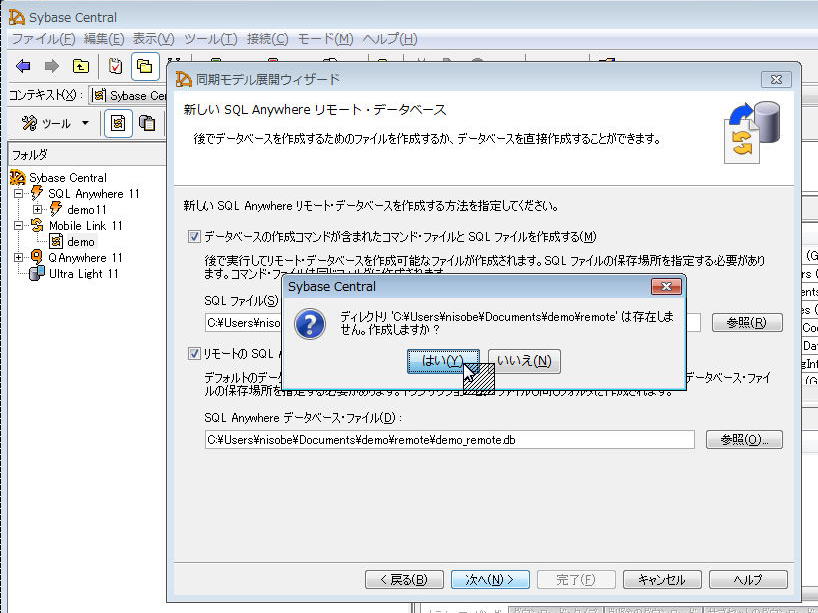Click the Mobile Link 11 sync icon
Image resolution: width=818 pixels, height=613 pixels.
(36, 225)
